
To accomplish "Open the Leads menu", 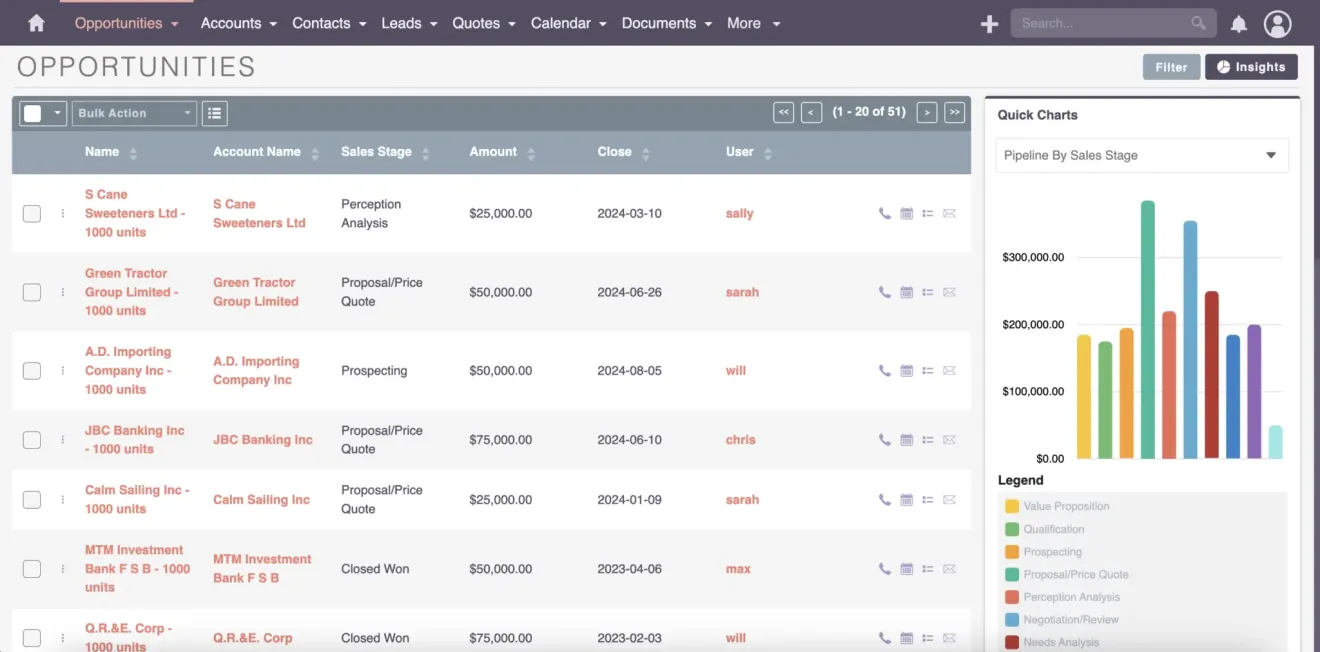I will tap(402, 23).
